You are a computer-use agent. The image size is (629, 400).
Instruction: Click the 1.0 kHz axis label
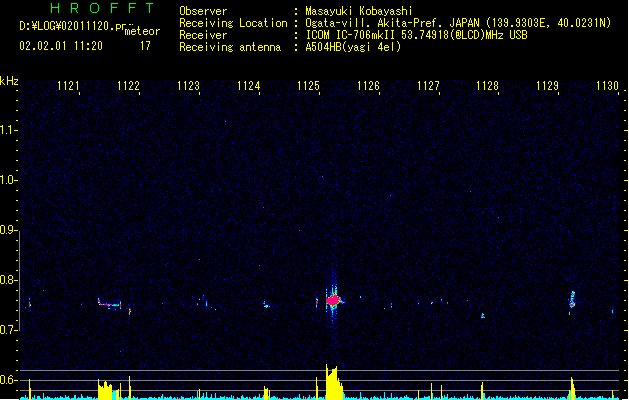tap(8, 180)
